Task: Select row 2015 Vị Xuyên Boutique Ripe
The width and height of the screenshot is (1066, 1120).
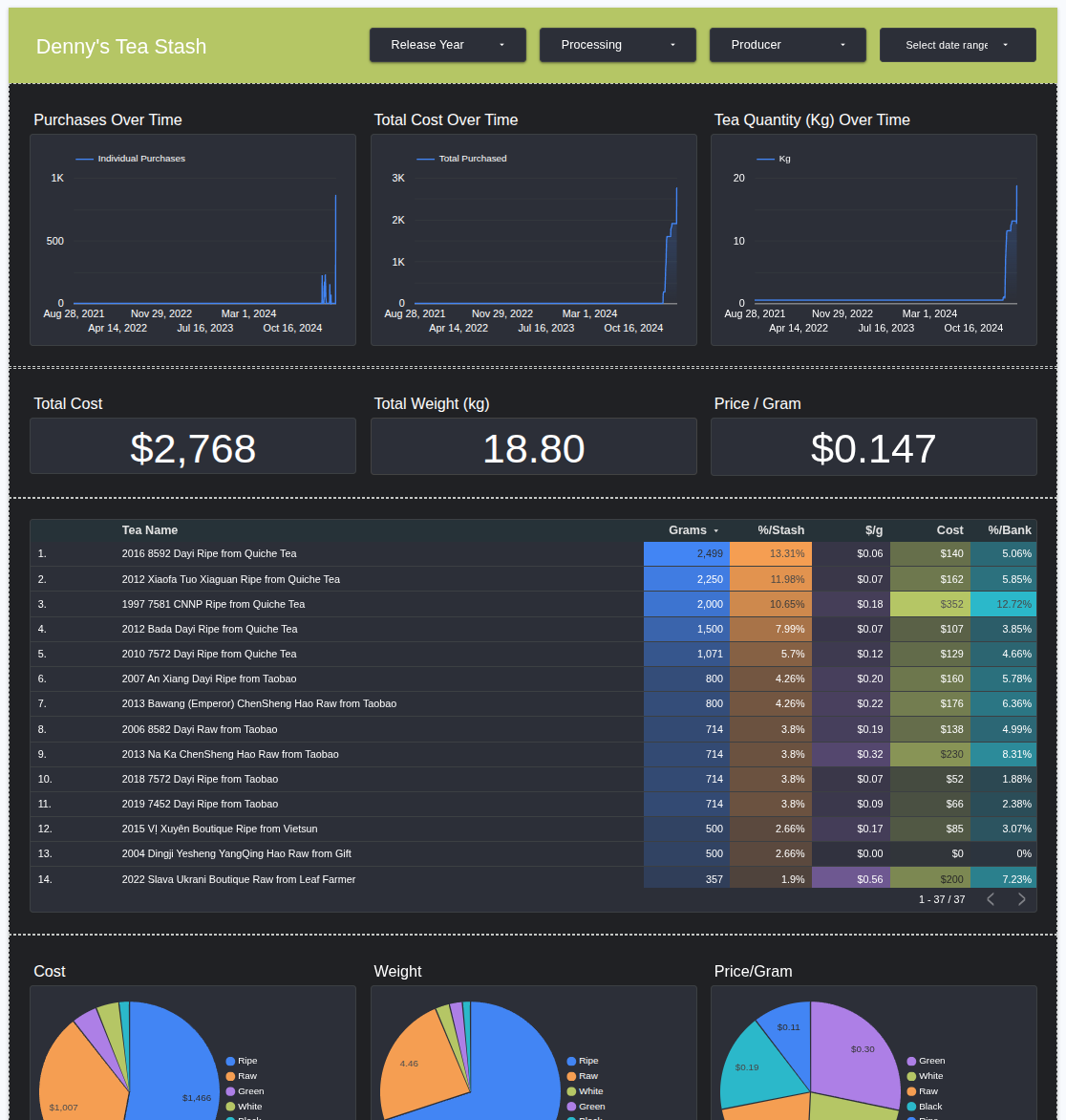Action: 533,829
